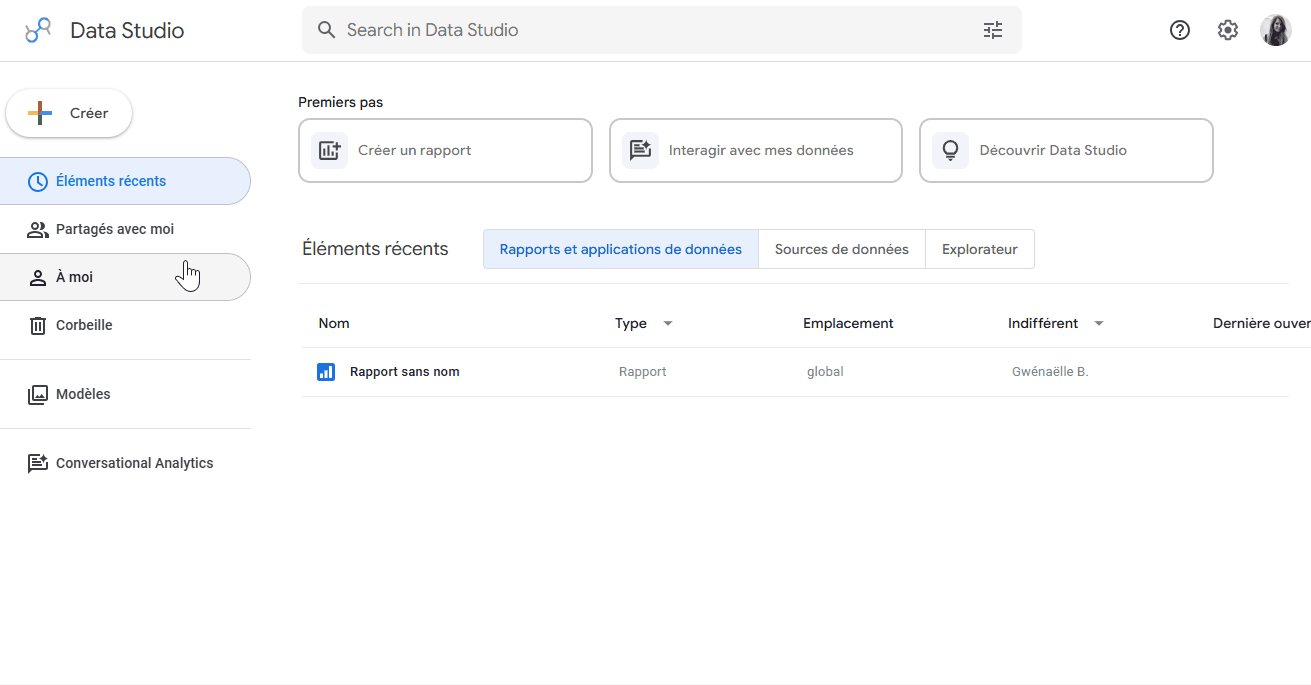The width and height of the screenshot is (1311, 685).
Task: Click the chart icon in Créer un rapport
Action: [330, 151]
